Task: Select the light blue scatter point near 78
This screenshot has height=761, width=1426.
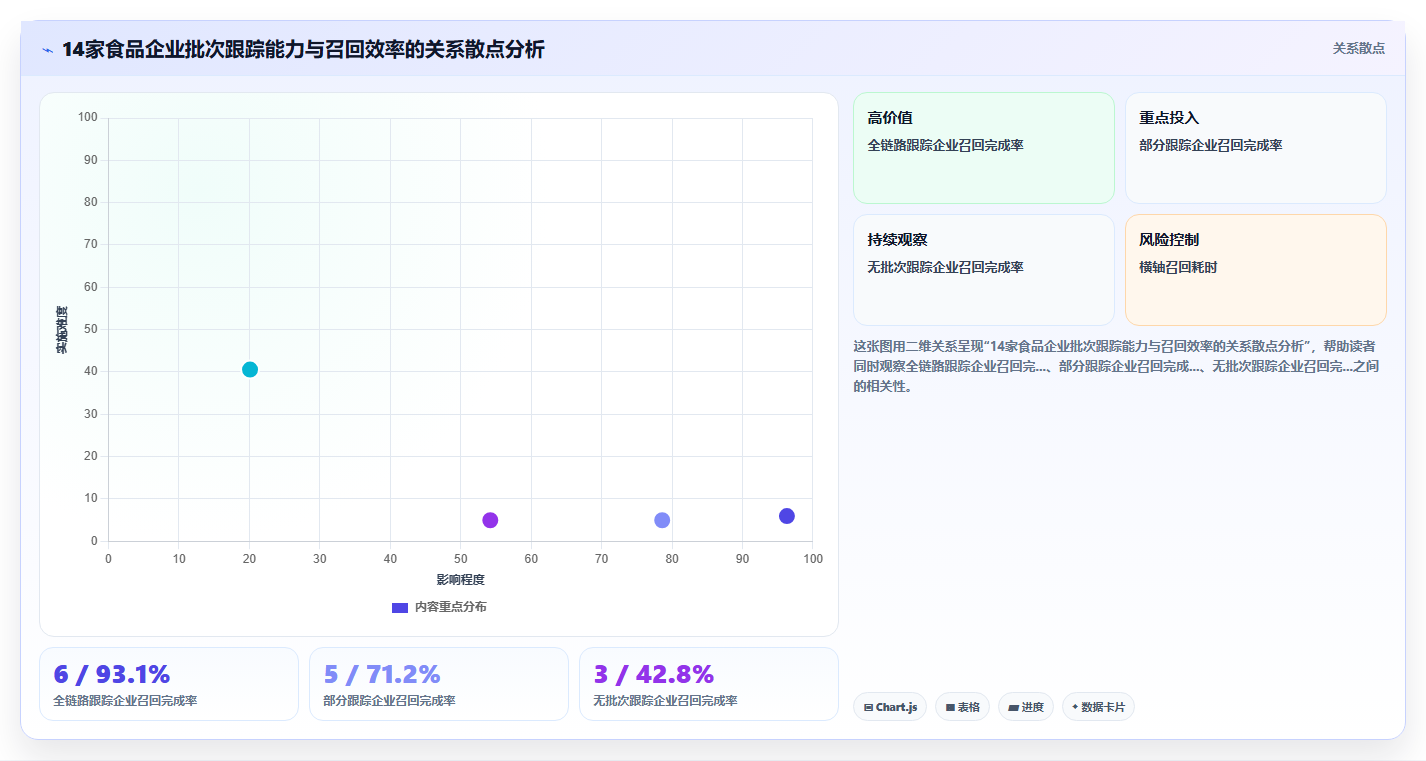Action: [x=662, y=520]
